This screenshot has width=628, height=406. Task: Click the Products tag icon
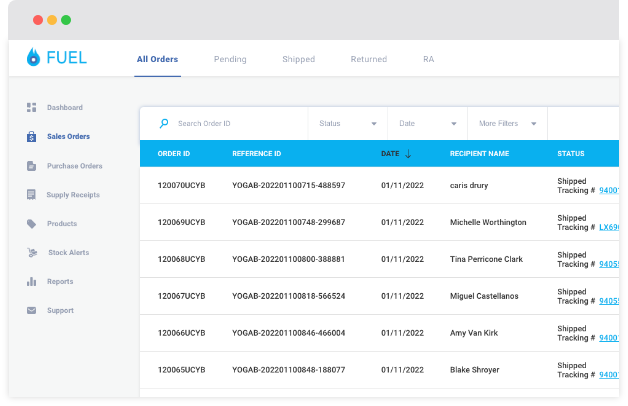pyautogui.click(x=31, y=224)
